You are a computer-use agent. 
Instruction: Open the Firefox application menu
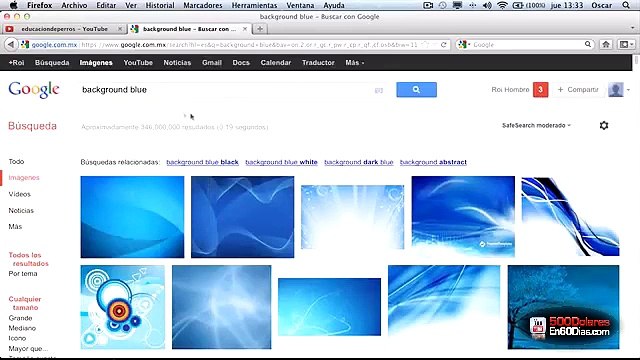[x=40, y=5]
